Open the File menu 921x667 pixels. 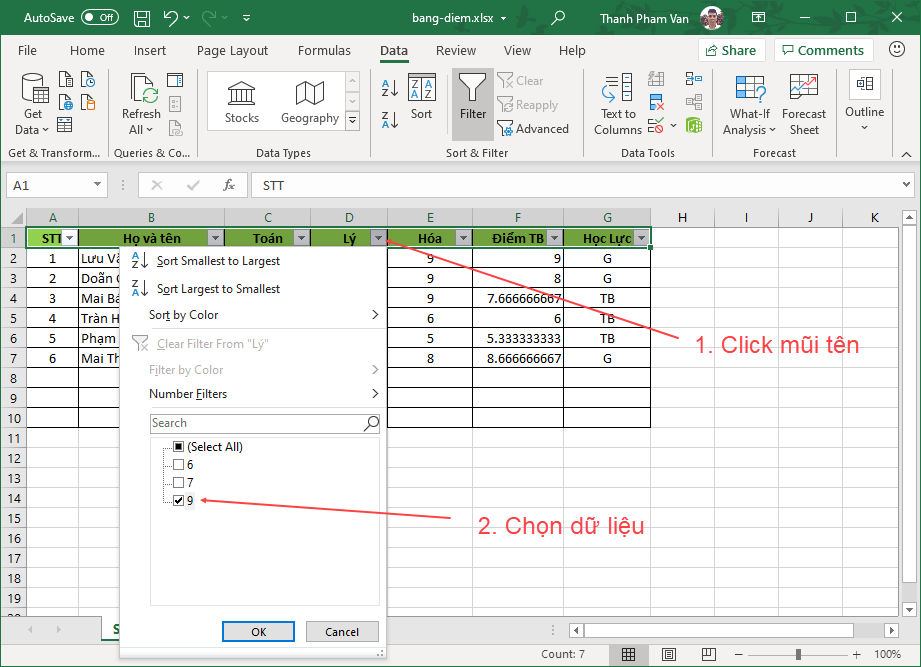pos(27,50)
